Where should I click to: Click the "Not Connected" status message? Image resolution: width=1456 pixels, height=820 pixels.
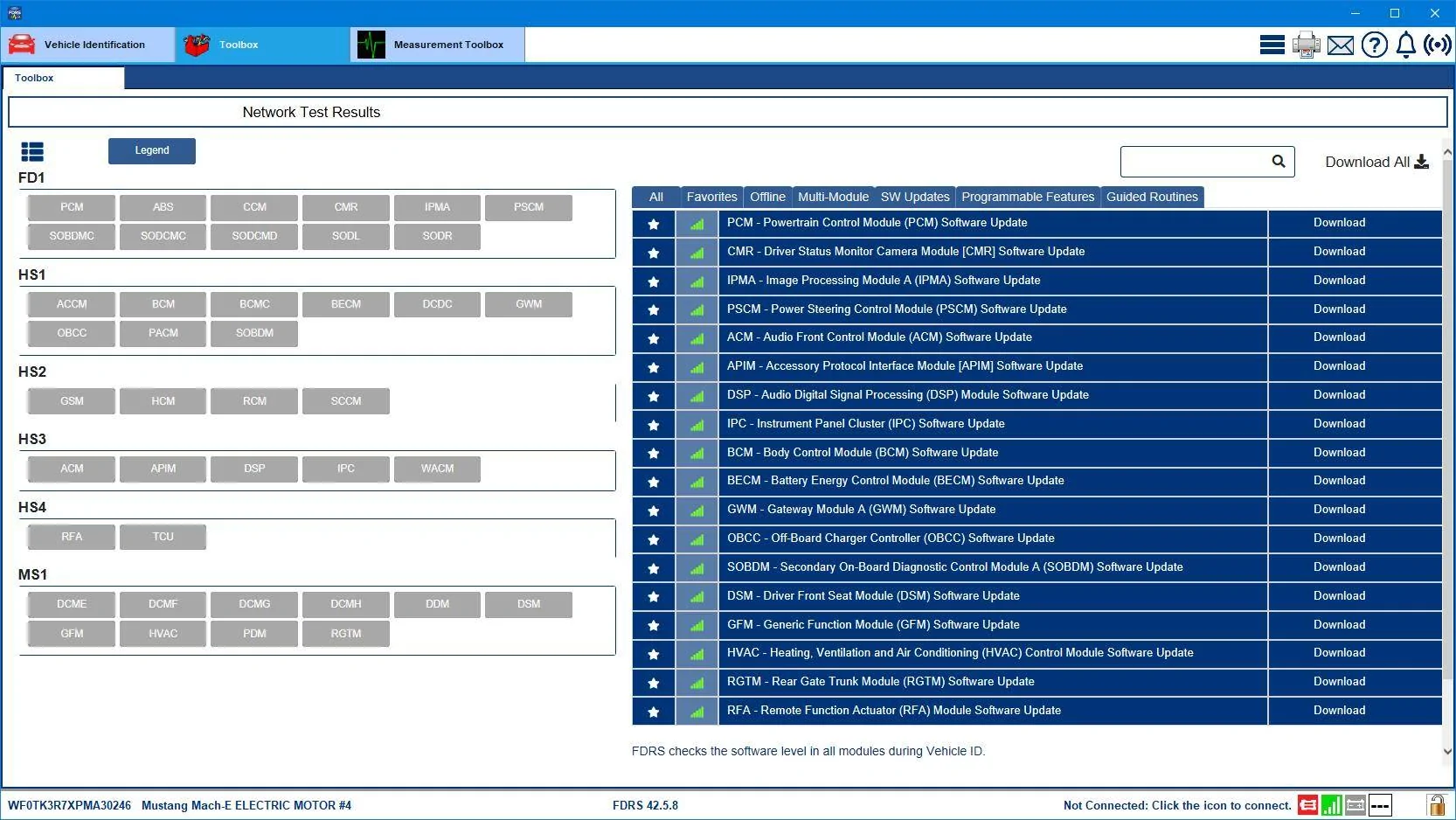[x=1177, y=806]
